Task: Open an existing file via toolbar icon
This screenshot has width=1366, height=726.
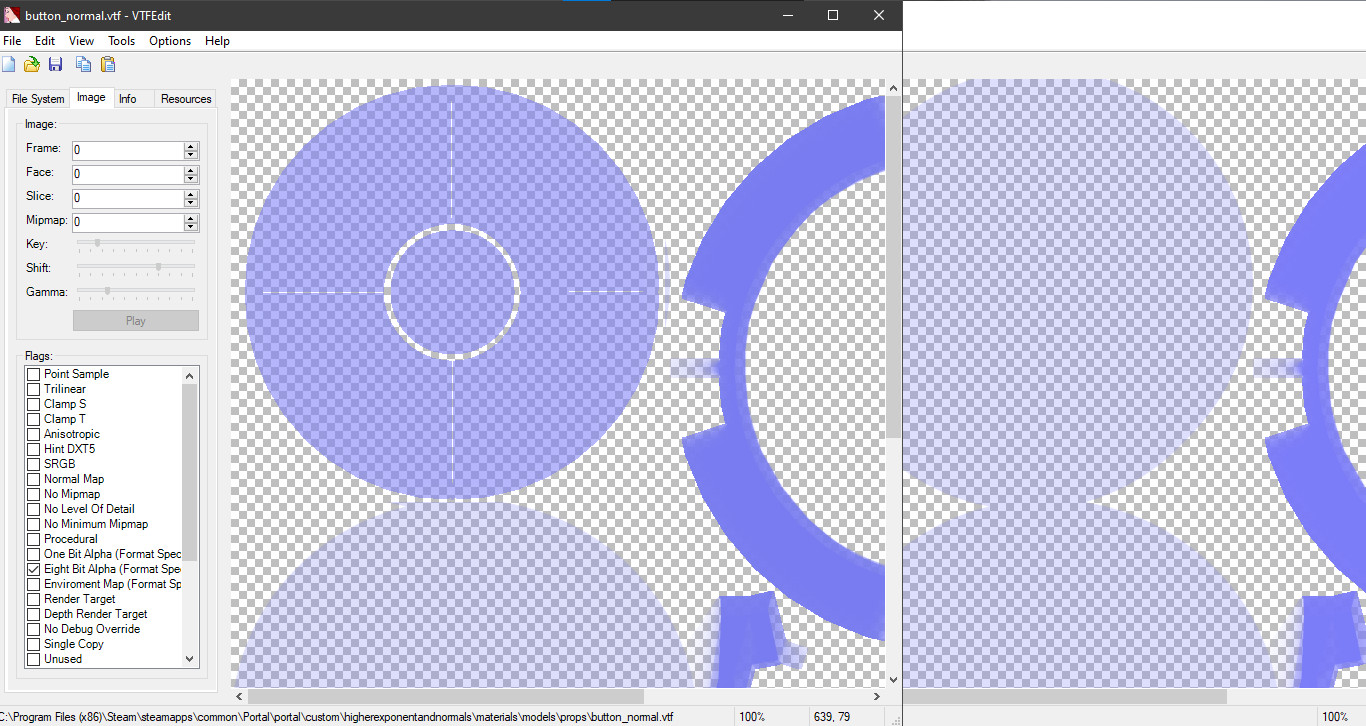Action: pos(31,63)
